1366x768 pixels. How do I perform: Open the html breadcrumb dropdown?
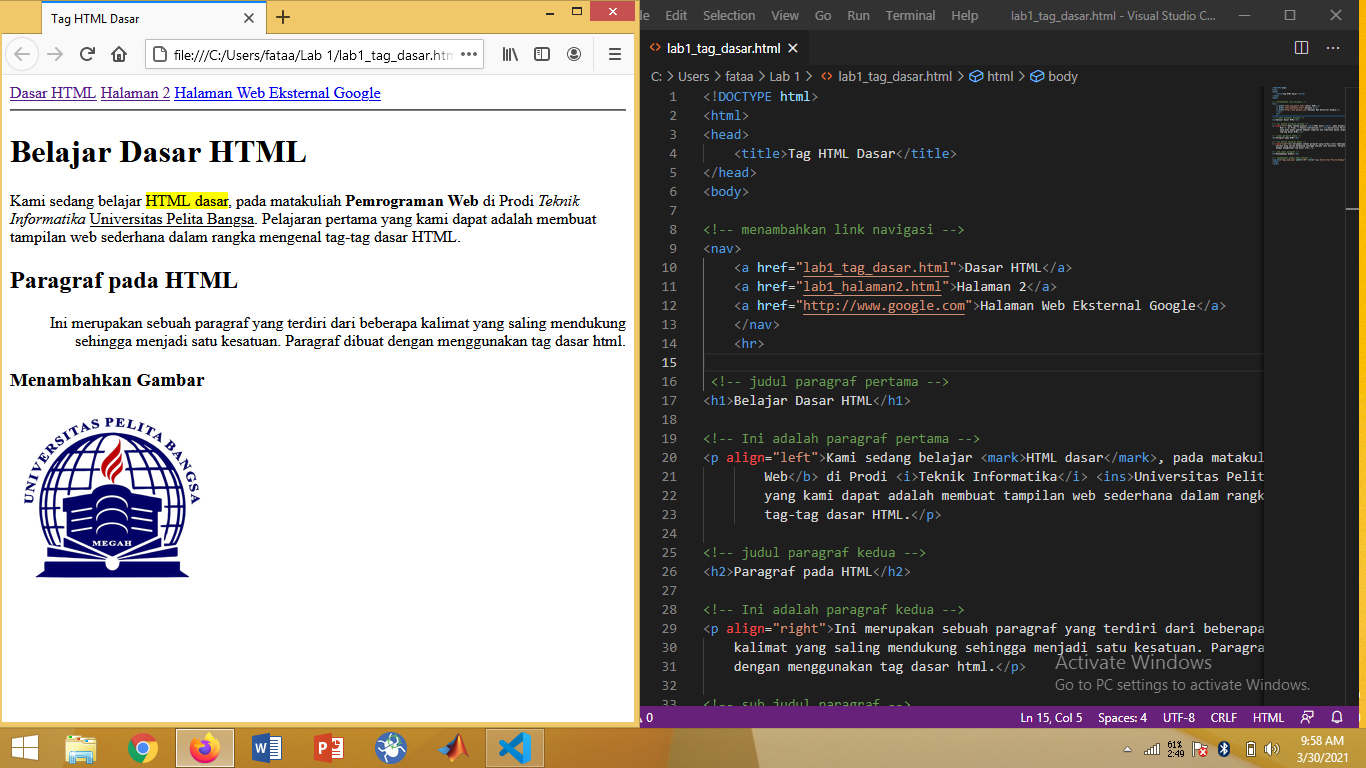(x=999, y=76)
